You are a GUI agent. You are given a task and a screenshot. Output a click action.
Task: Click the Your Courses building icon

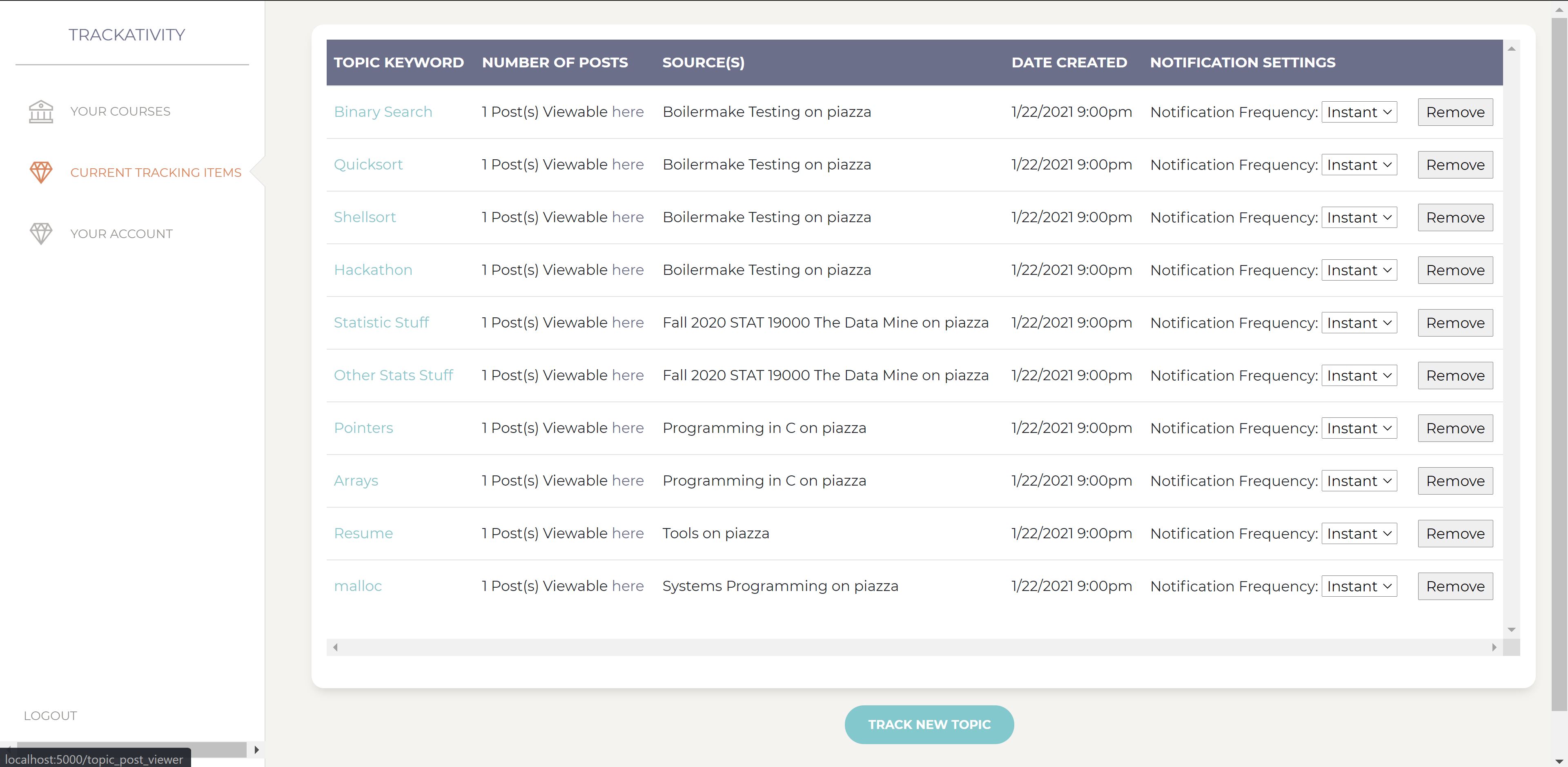(41, 111)
